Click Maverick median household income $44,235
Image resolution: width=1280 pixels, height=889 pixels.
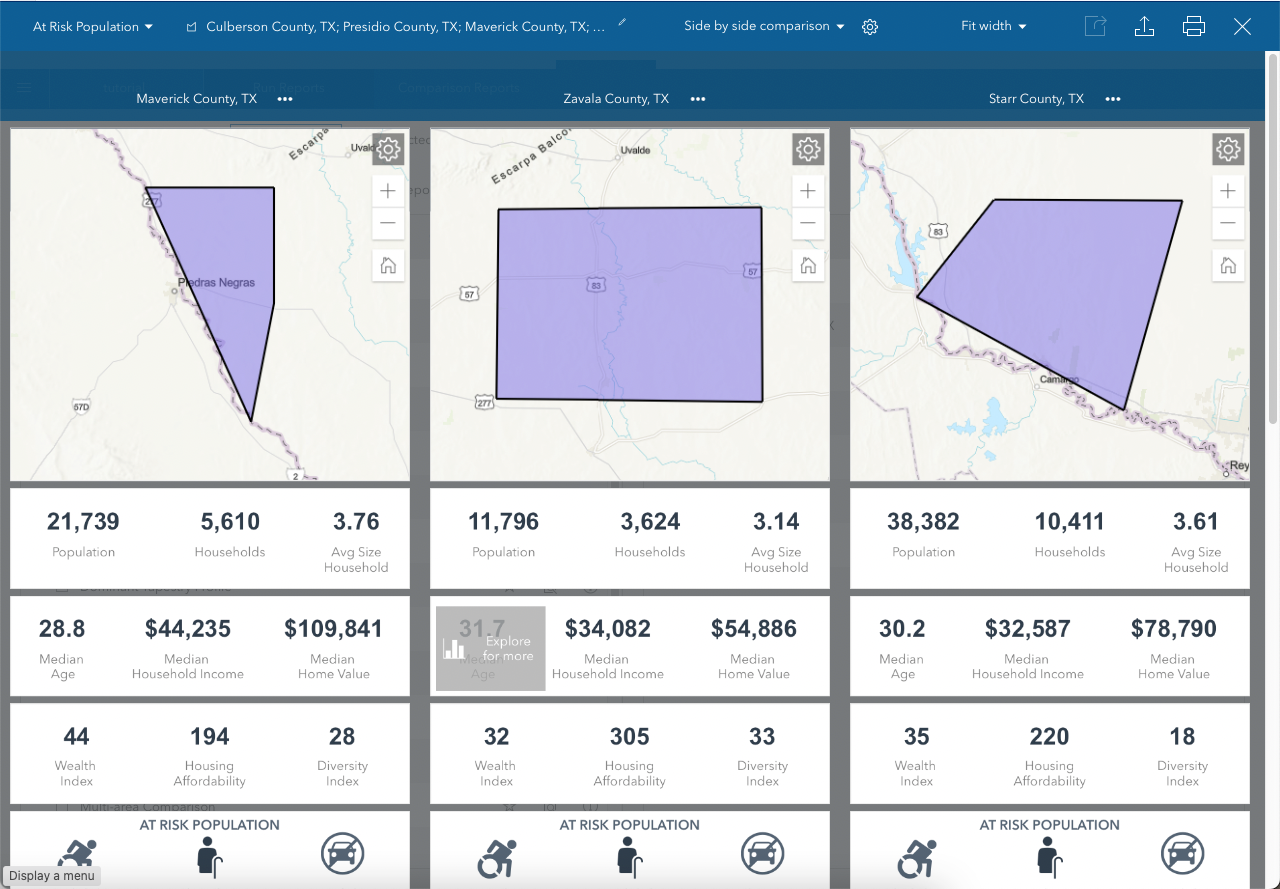188,629
